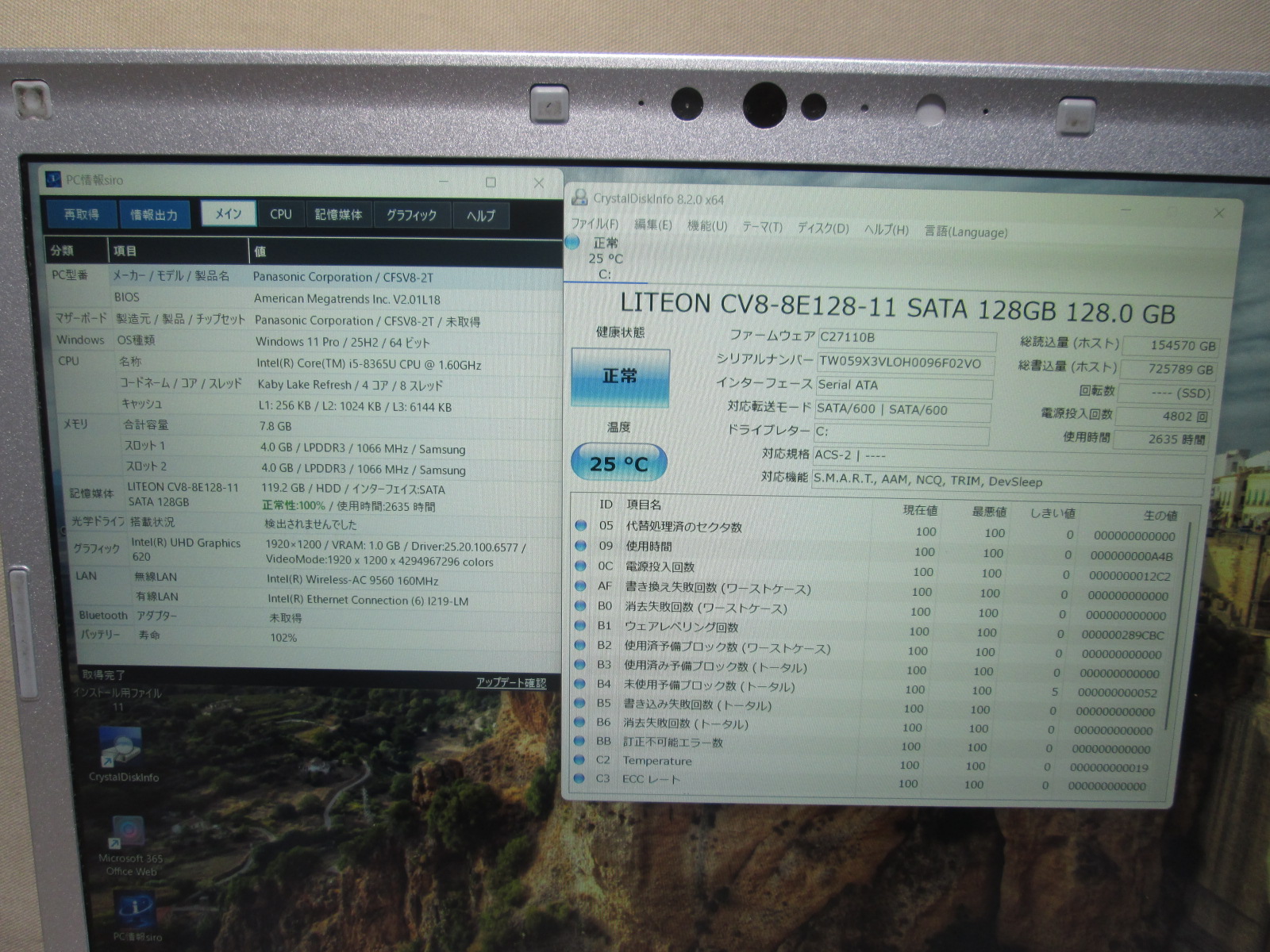This screenshot has width=1270, height=952.
Task: Click the 25 °C temperature button
Action: [618, 463]
